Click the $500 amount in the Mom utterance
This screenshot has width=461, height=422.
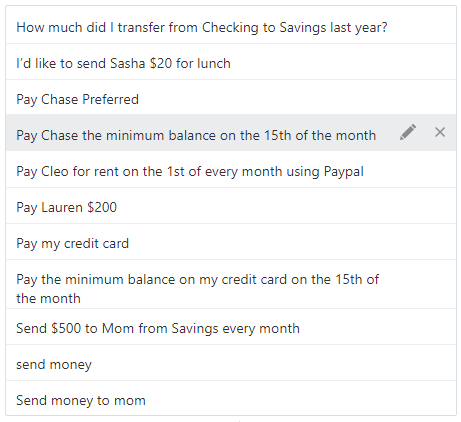click(66, 328)
